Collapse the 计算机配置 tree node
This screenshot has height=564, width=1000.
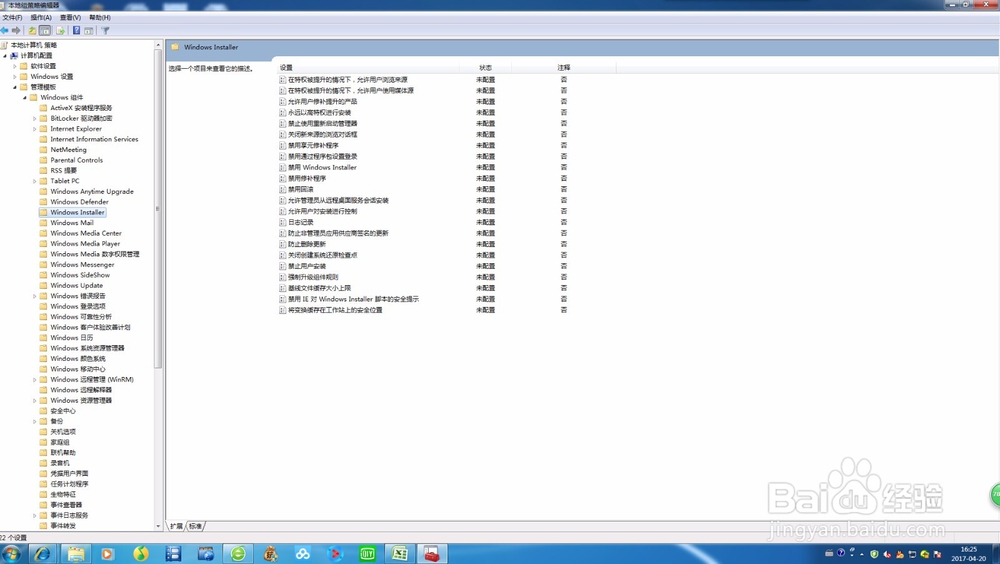tap(5, 56)
